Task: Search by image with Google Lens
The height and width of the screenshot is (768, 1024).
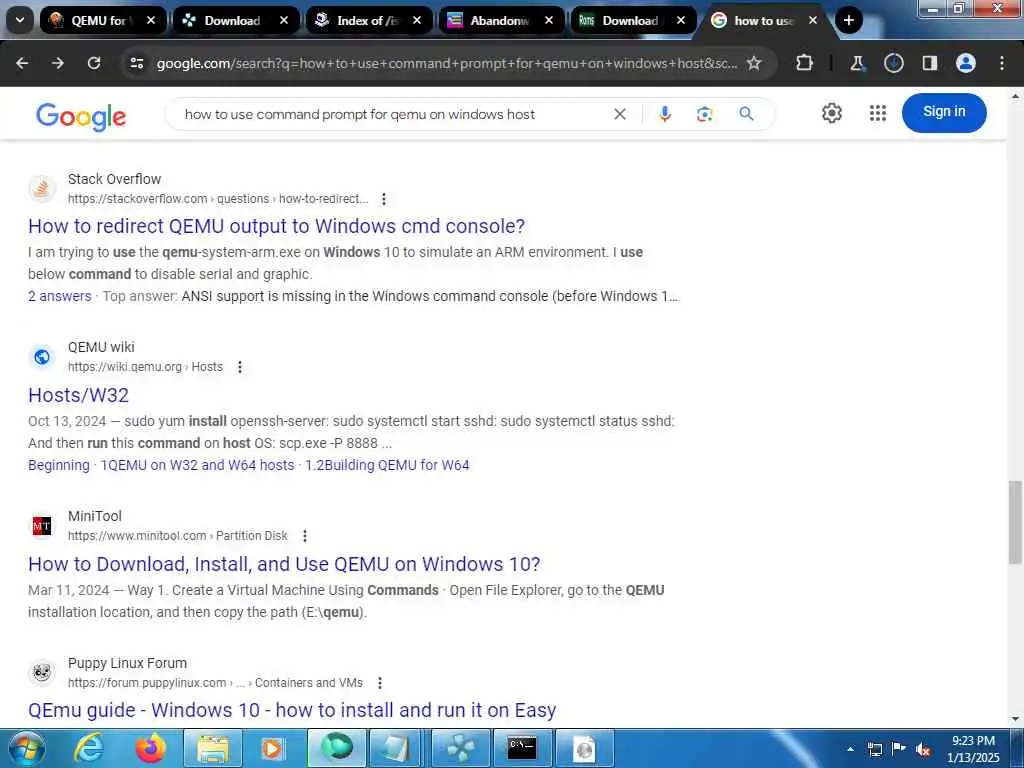Action: [705, 114]
